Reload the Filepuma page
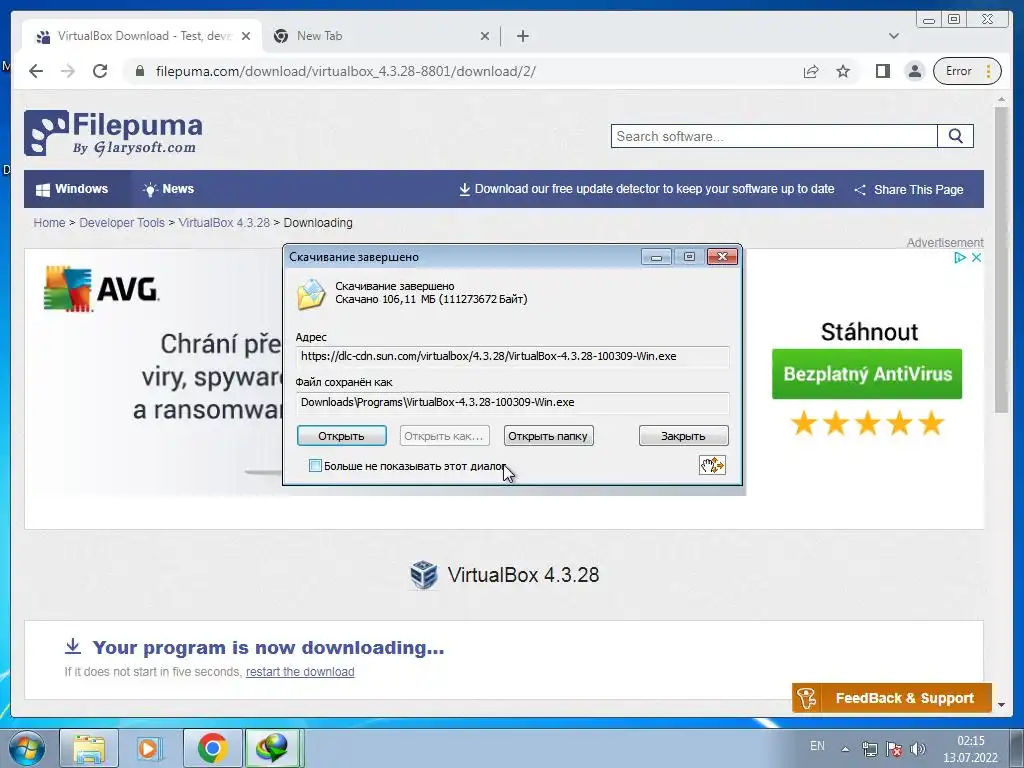This screenshot has height=768, width=1024. [x=100, y=71]
